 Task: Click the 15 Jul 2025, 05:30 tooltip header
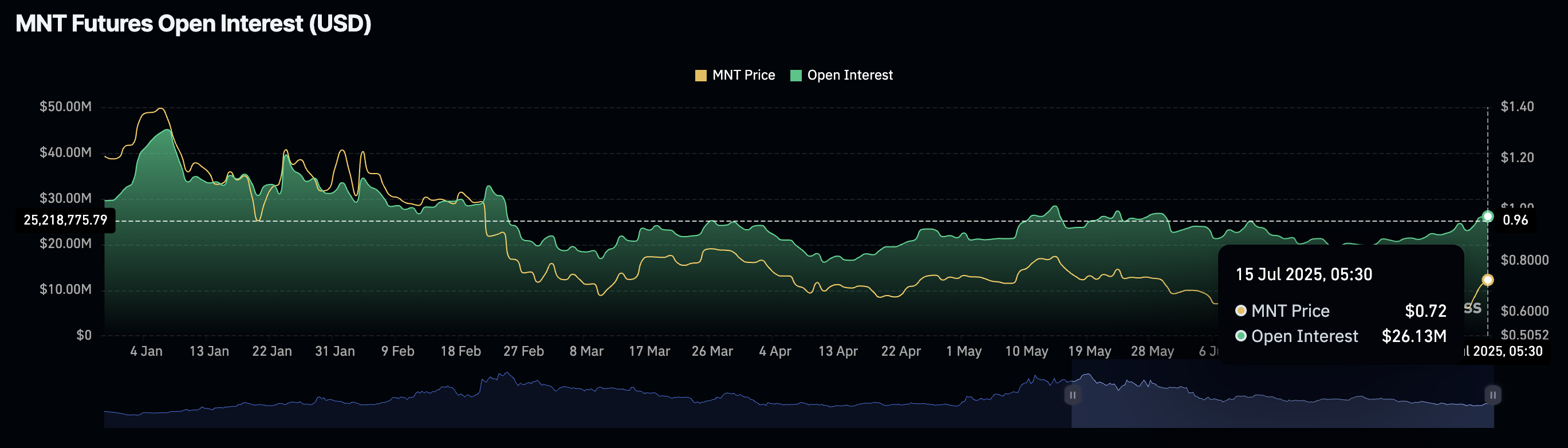[x=1304, y=274]
